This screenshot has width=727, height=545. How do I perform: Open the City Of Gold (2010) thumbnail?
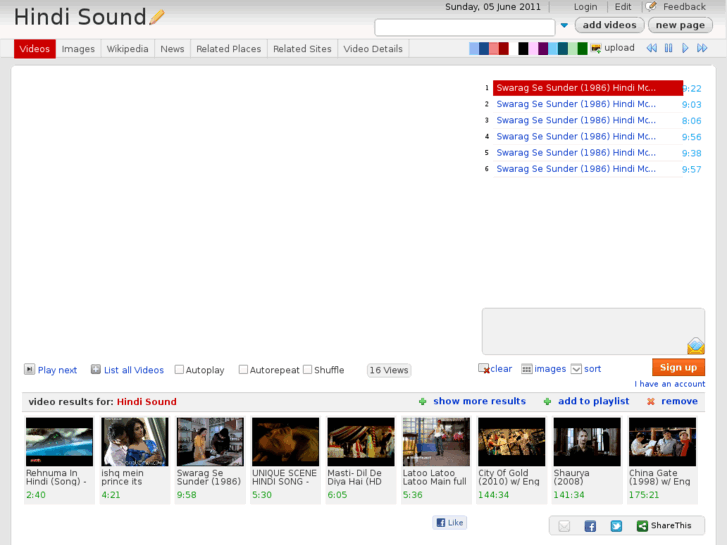[512, 442]
